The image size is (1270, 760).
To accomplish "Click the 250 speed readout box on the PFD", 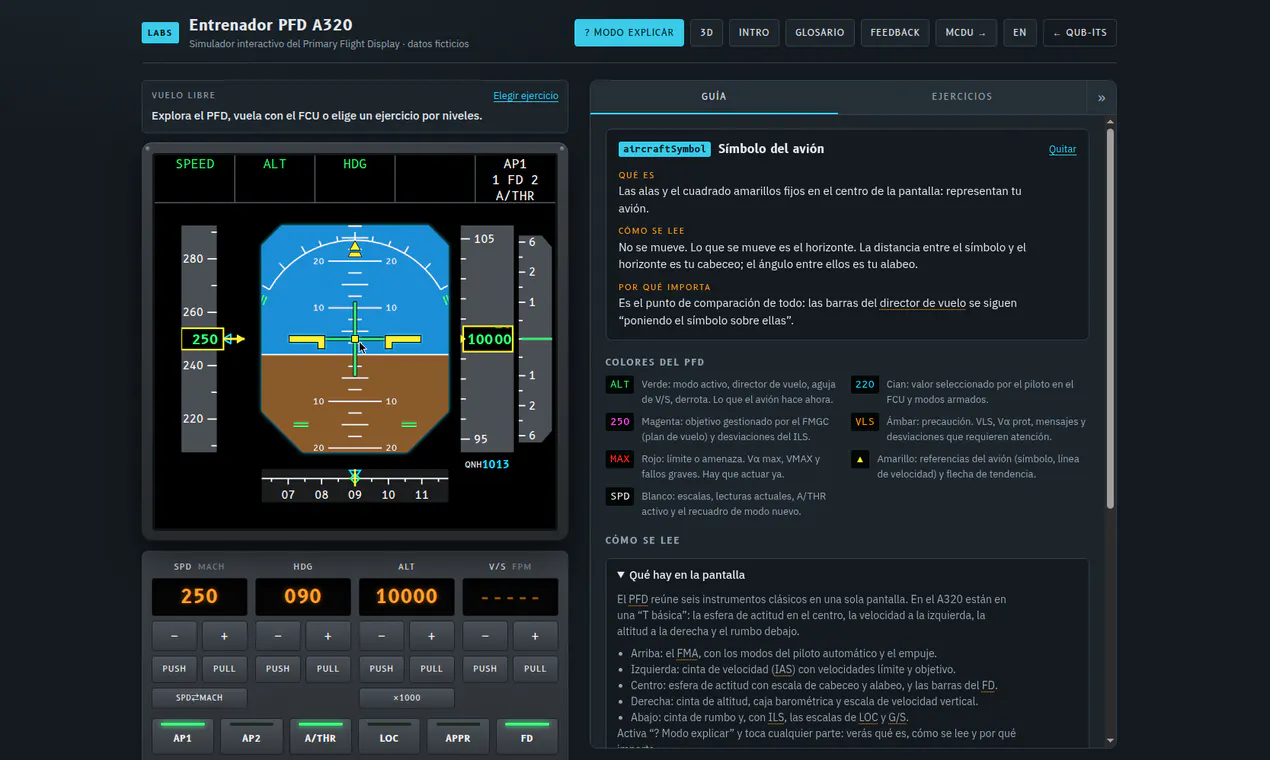I will 202,339.
